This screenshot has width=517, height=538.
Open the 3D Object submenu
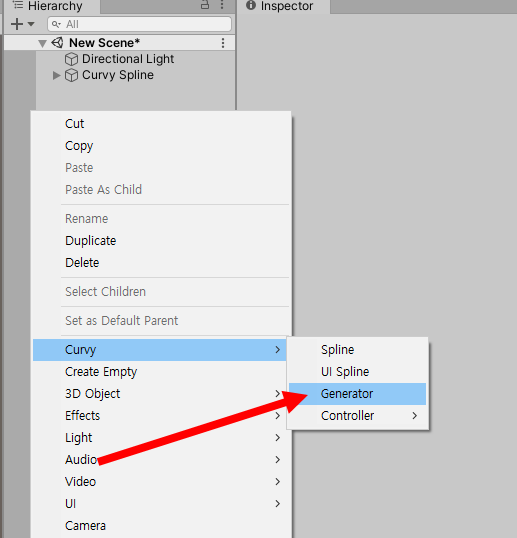(x=160, y=394)
